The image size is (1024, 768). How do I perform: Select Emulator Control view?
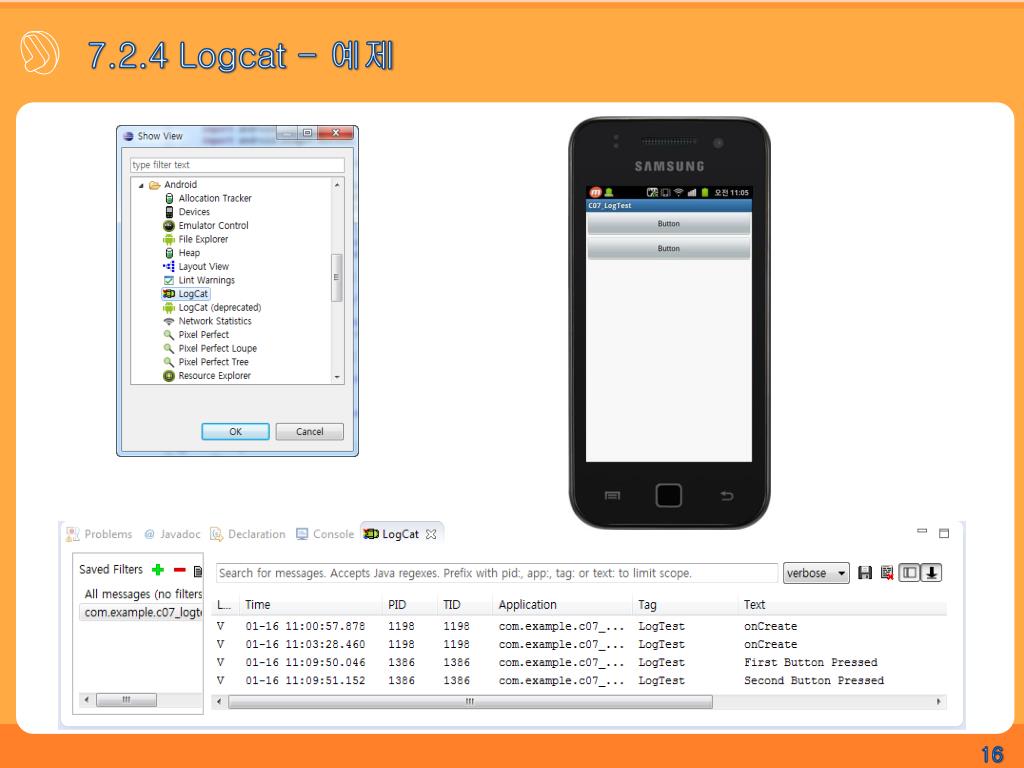coord(206,225)
